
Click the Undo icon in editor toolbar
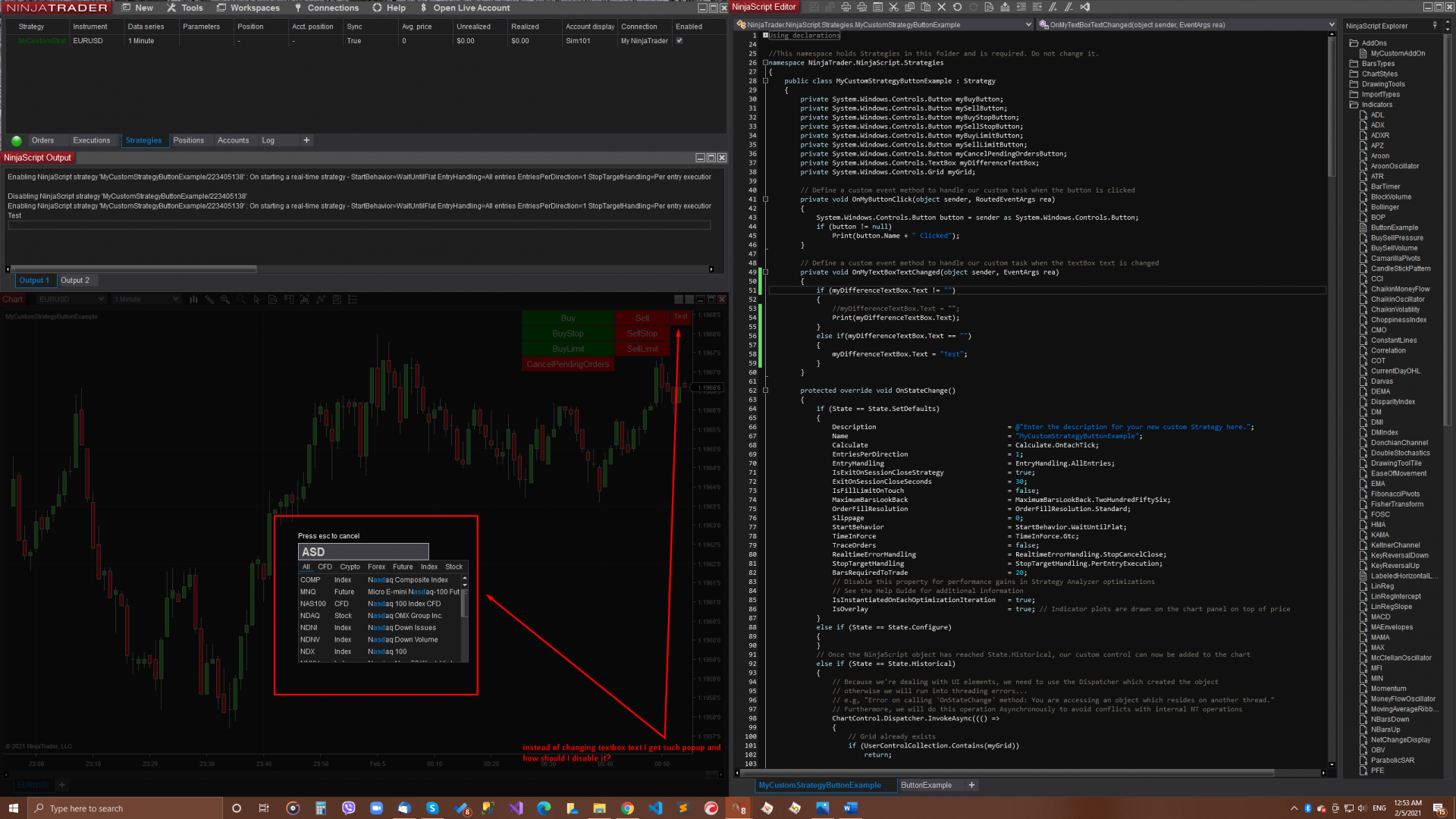click(x=957, y=7)
